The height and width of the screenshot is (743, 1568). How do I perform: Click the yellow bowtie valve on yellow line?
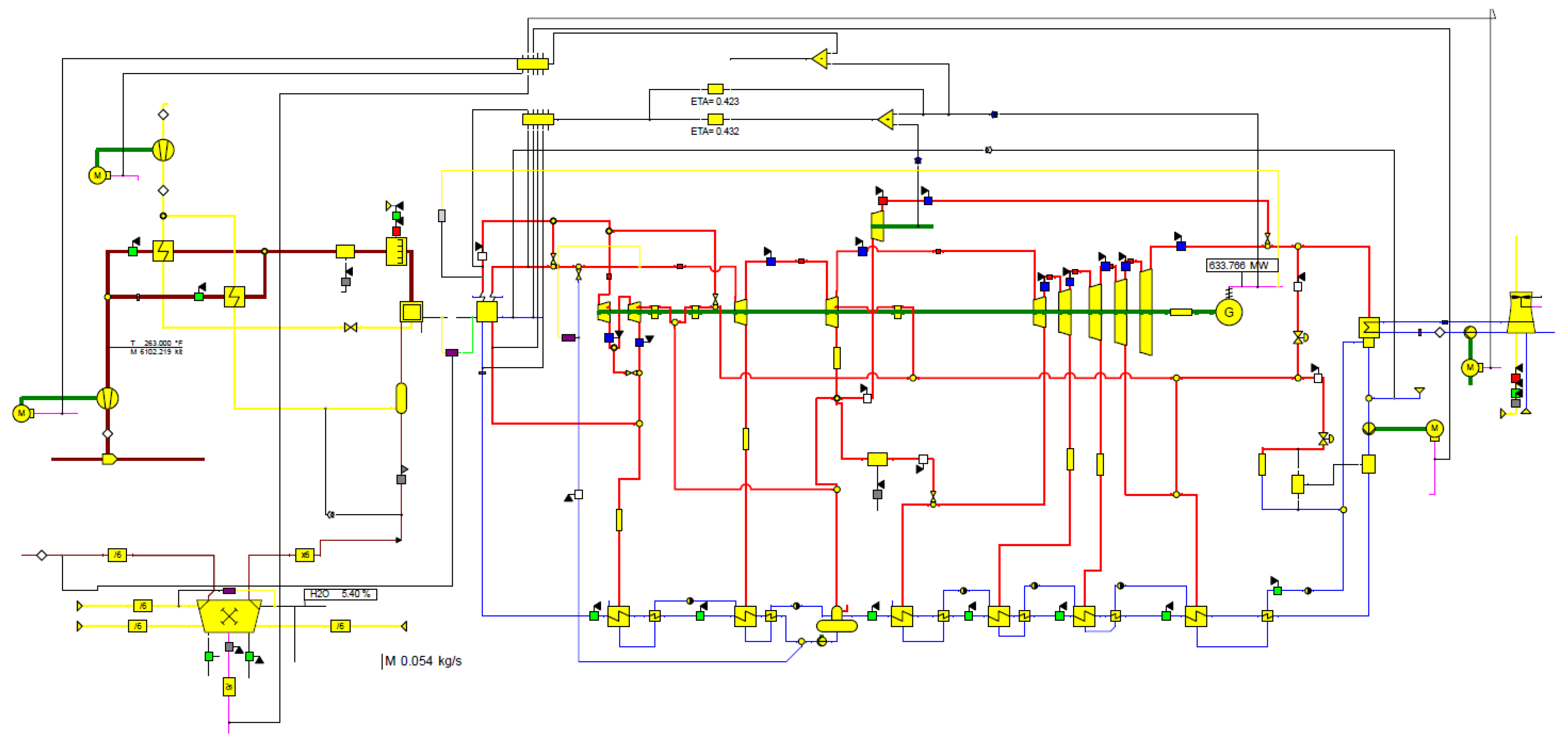click(x=350, y=327)
